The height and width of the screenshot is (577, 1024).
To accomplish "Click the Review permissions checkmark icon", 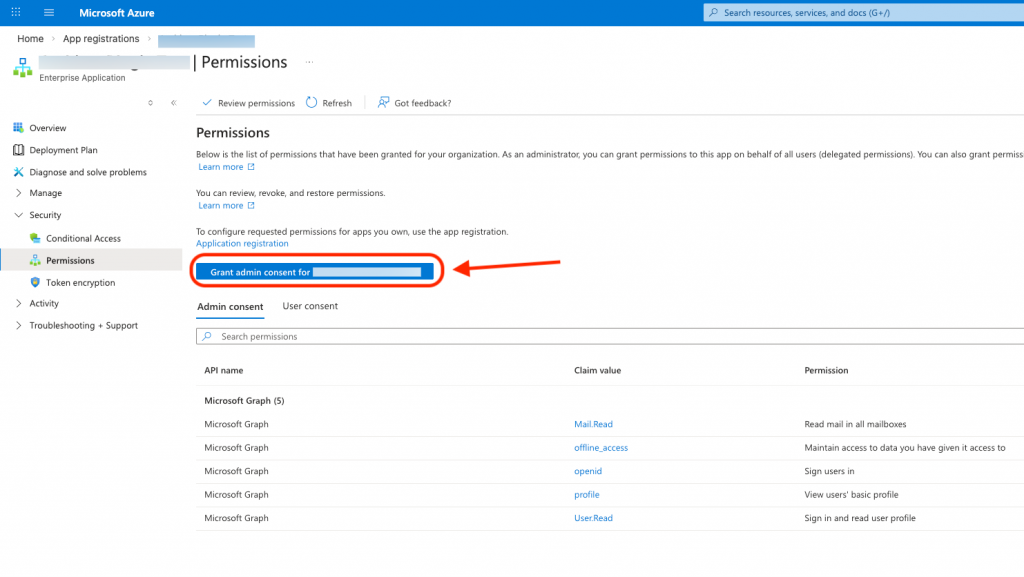I will [207, 102].
